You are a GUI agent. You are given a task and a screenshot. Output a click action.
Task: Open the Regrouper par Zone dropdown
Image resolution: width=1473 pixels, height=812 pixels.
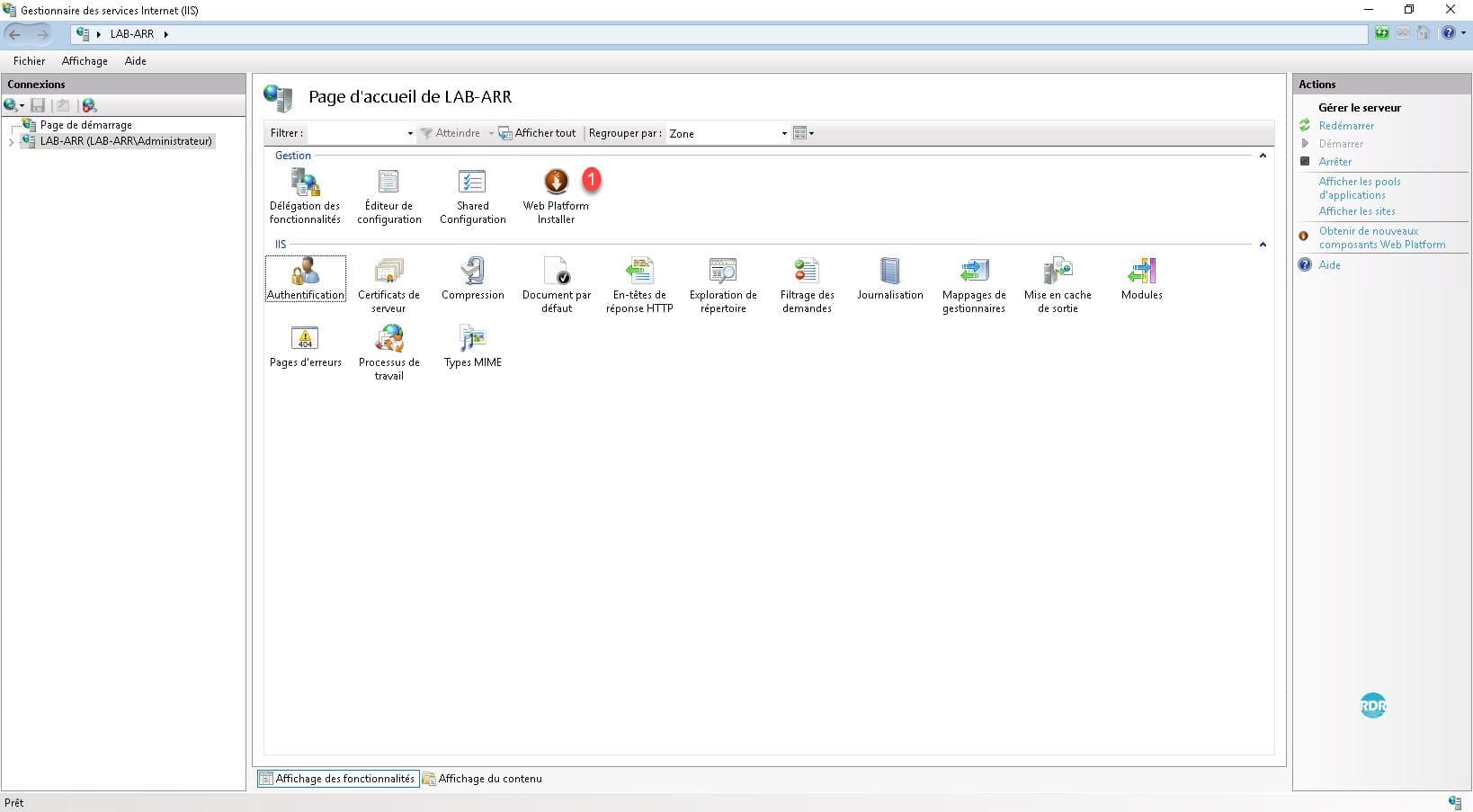(x=728, y=133)
